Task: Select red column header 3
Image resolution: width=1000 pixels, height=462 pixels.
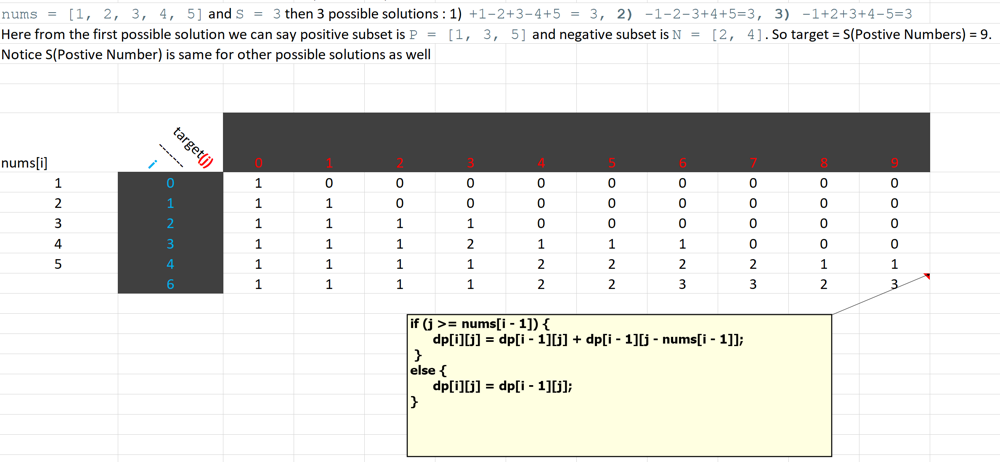Action: (470, 163)
